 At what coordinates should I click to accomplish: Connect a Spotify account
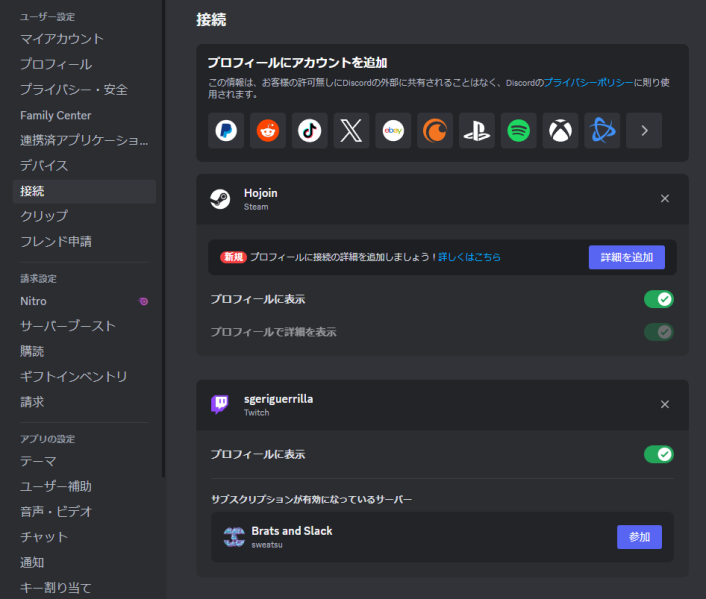click(519, 131)
